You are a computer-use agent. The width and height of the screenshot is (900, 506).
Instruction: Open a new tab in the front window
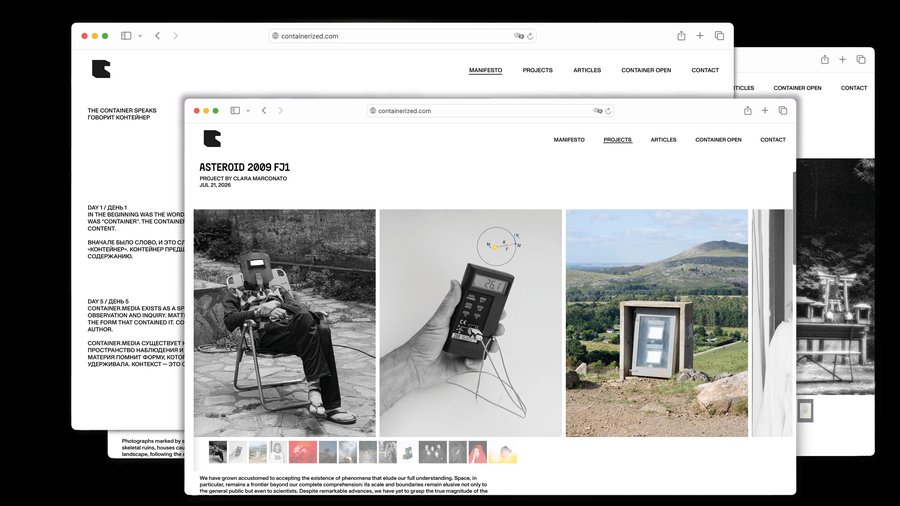[x=765, y=110]
